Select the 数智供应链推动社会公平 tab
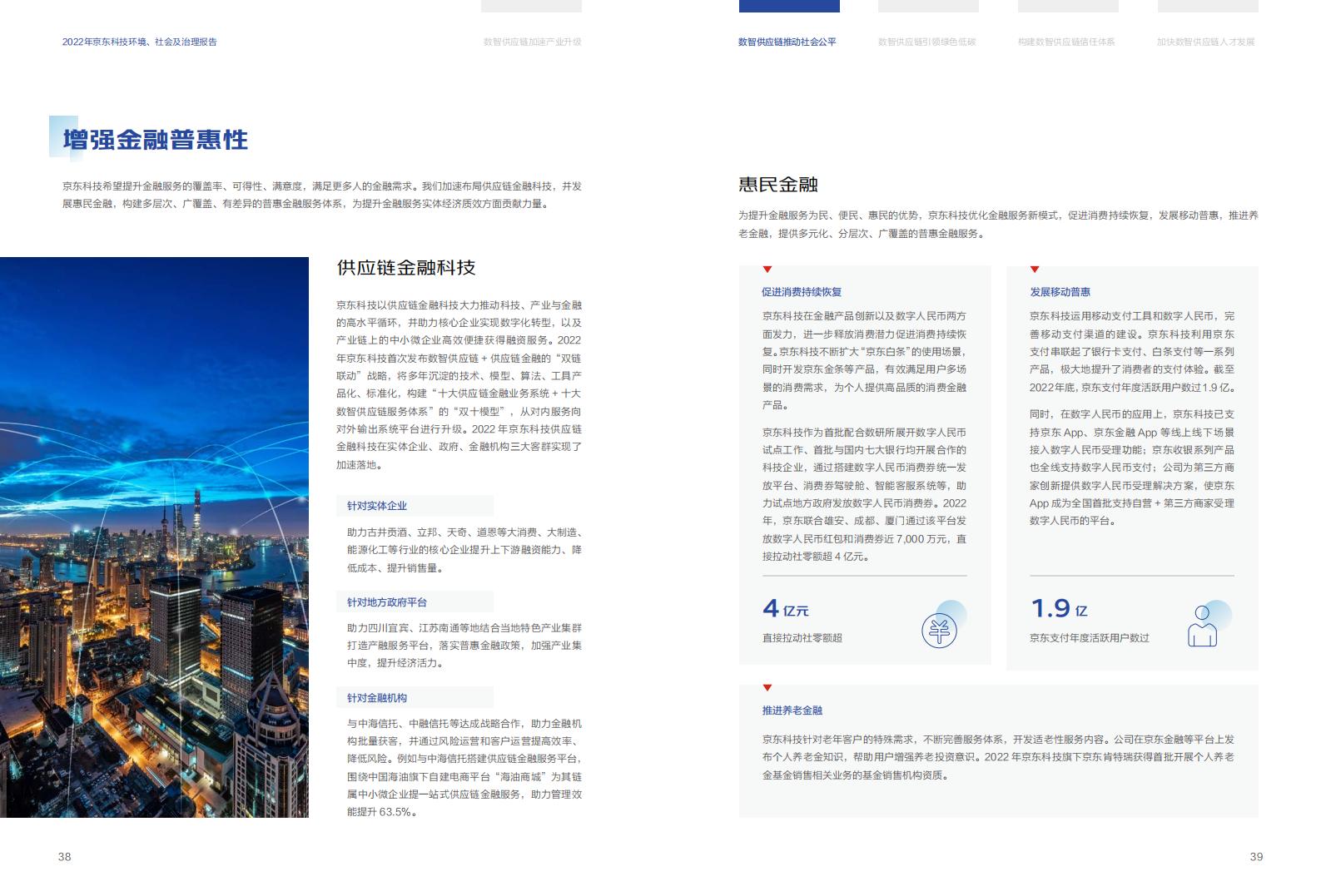Image resolution: width=1321 pixels, height=896 pixels. (x=787, y=42)
